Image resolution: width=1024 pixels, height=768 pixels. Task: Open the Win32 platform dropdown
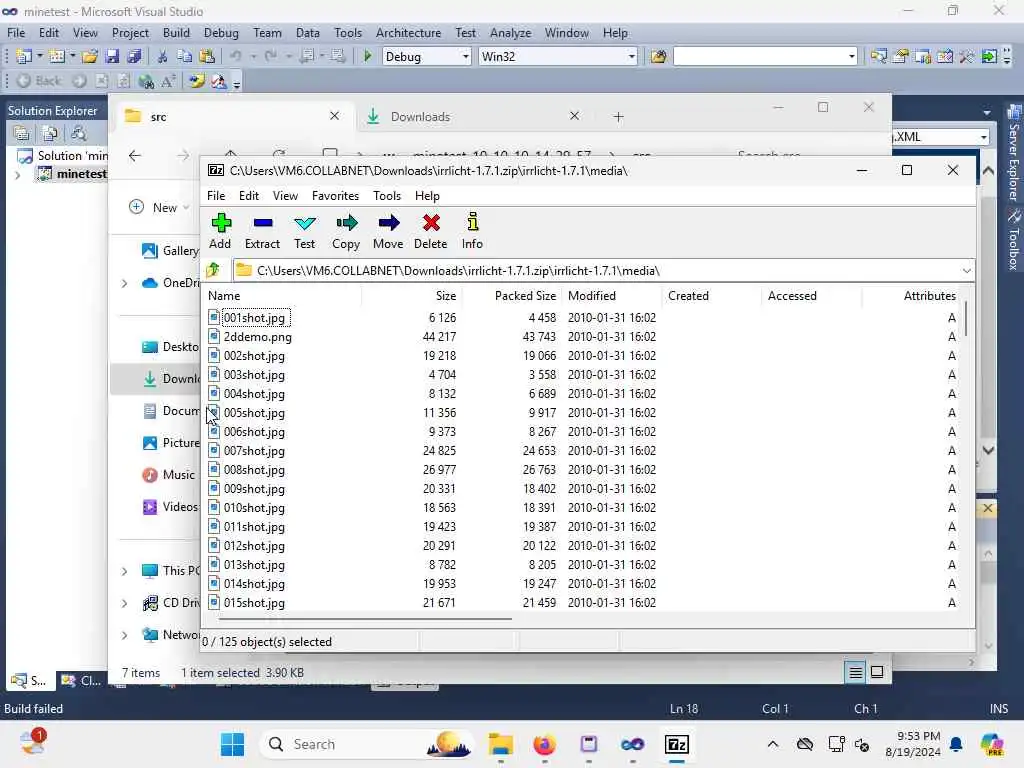631,57
